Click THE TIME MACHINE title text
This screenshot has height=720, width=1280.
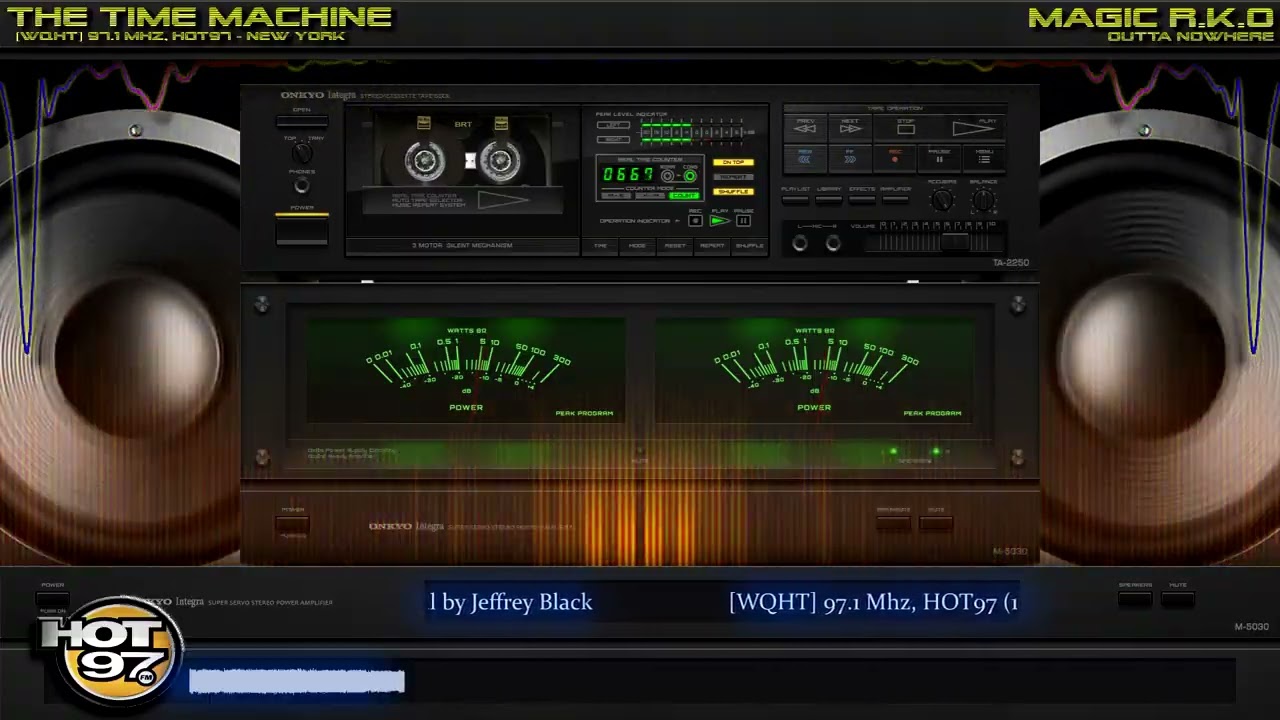click(x=199, y=17)
